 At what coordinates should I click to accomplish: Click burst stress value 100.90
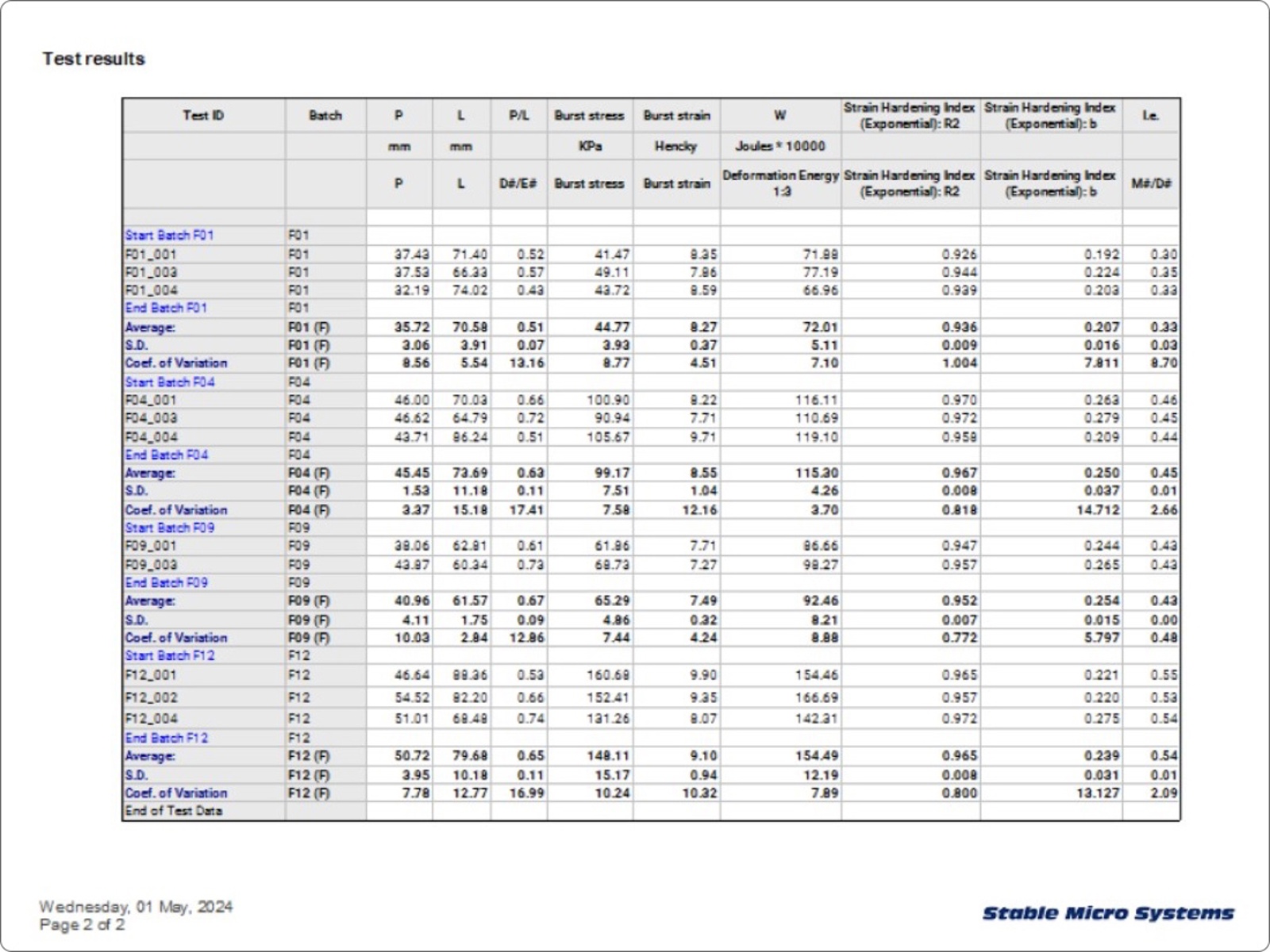pyautogui.click(x=608, y=401)
